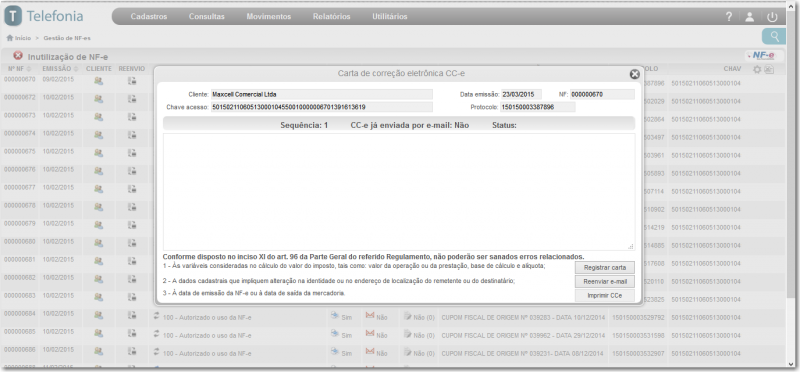Click the Registrar carta button
800x372 pixels.
point(605,267)
